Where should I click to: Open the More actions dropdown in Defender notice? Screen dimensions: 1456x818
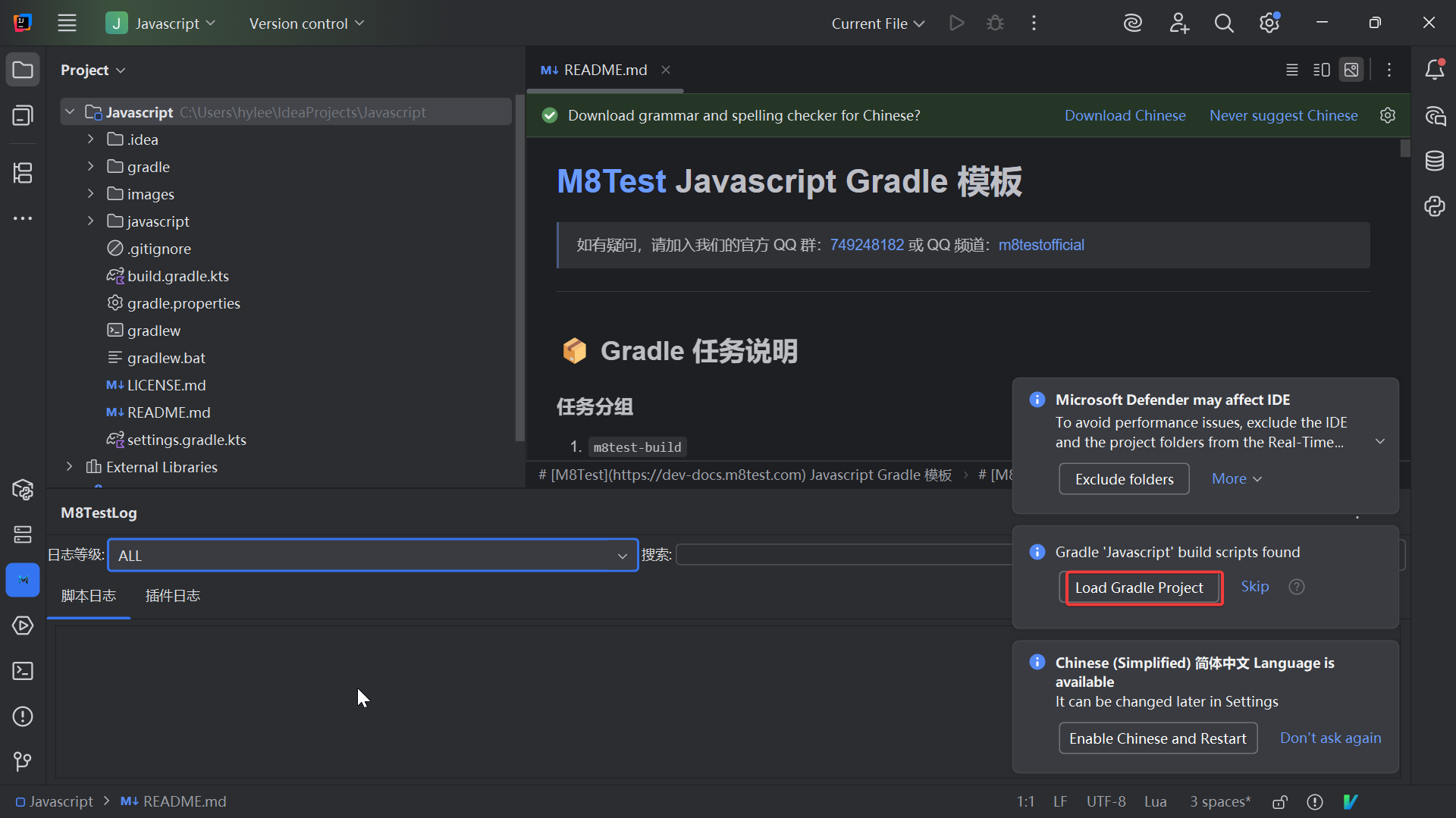(1237, 479)
